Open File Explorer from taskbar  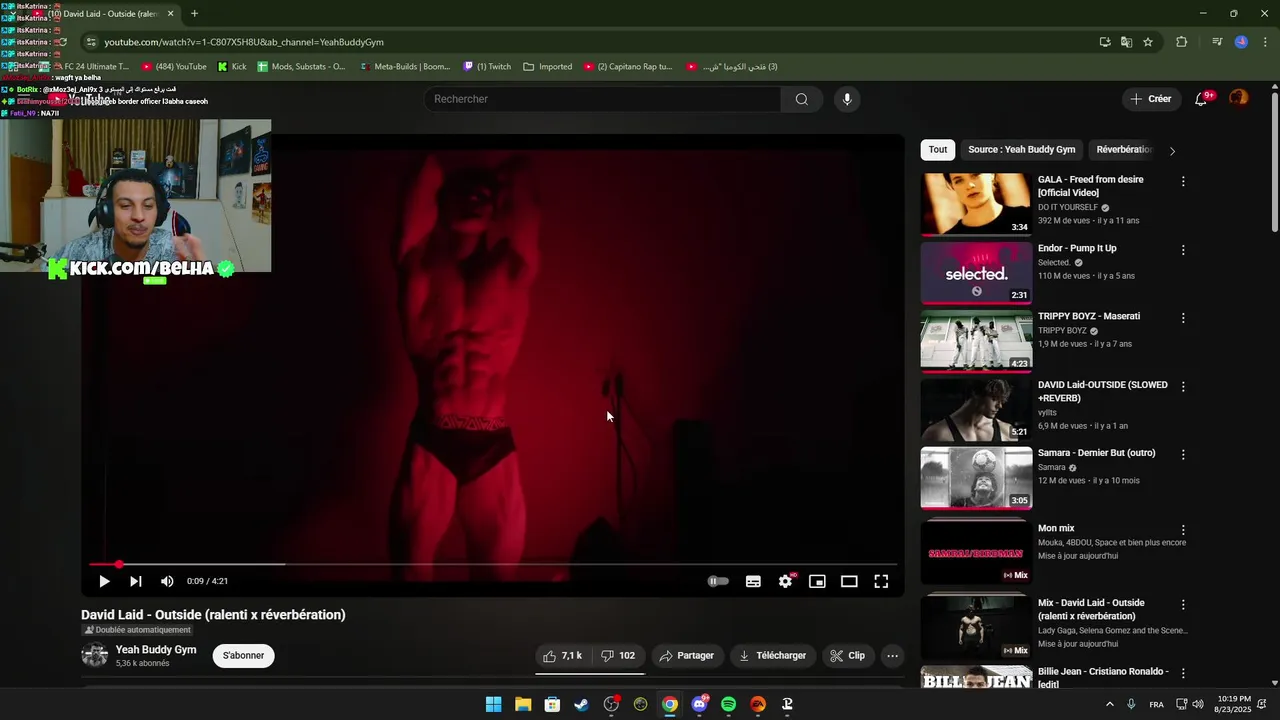[x=523, y=704]
